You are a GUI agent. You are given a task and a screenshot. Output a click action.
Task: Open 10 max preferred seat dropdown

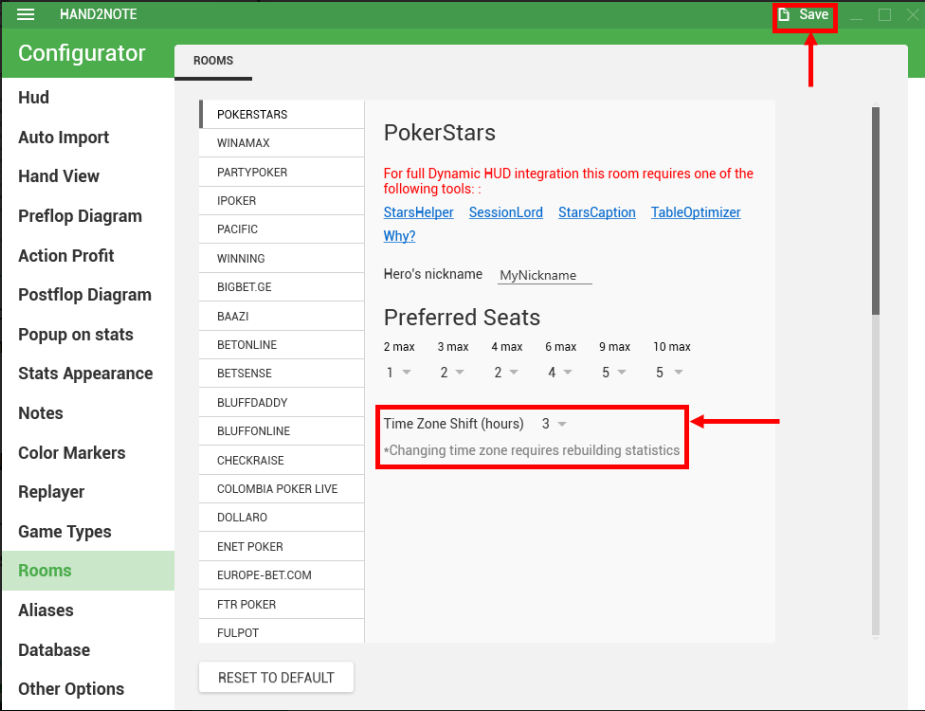point(669,372)
